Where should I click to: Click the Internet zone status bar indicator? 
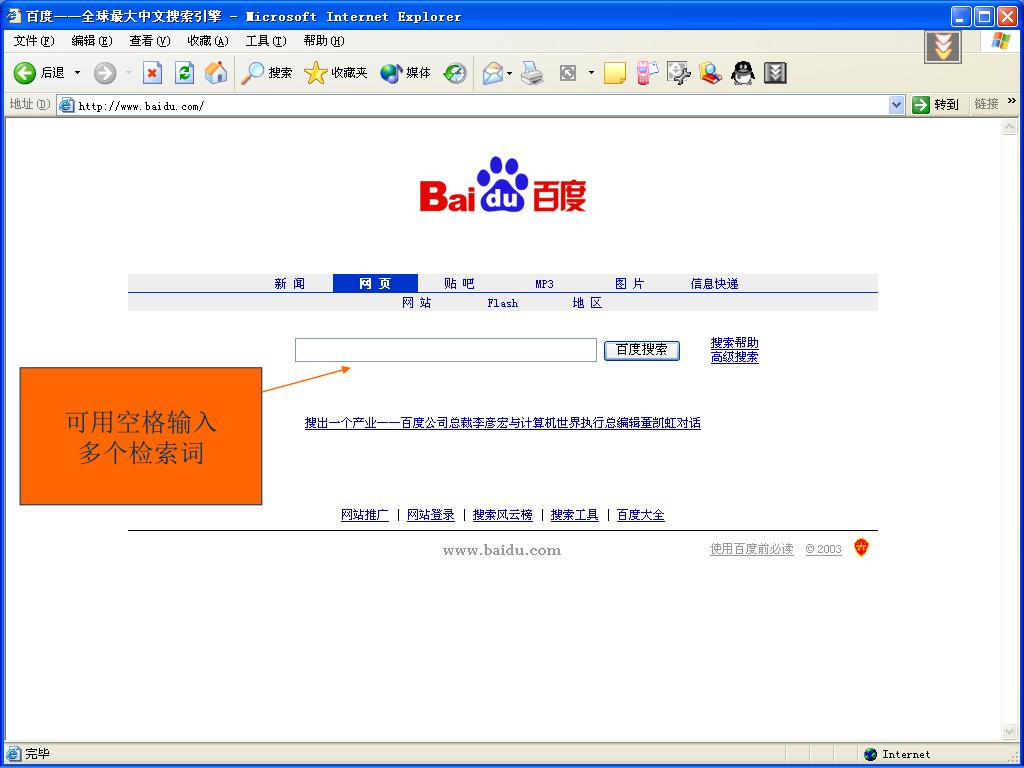click(898, 755)
